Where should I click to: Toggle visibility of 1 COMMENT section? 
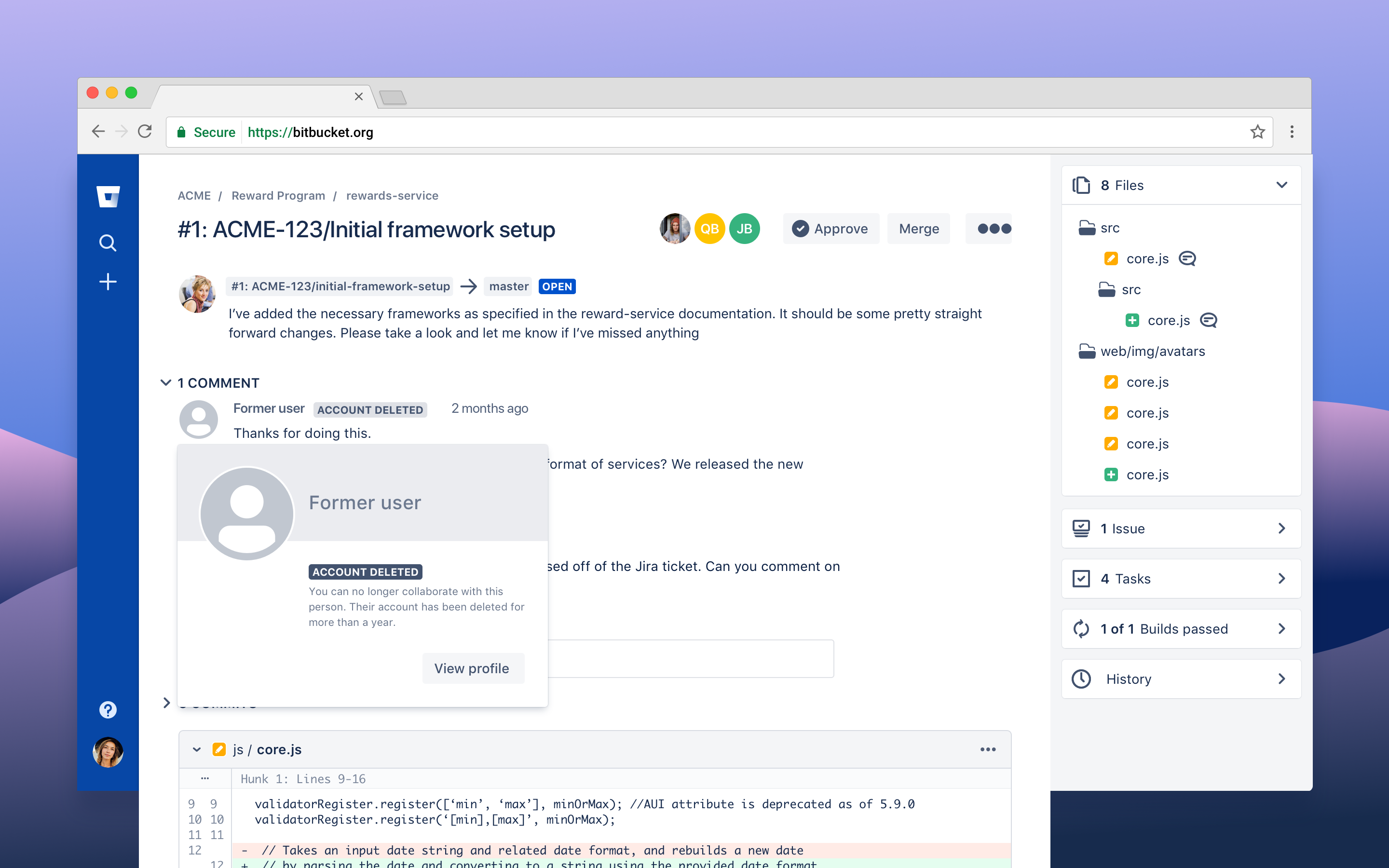(x=167, y=383)
